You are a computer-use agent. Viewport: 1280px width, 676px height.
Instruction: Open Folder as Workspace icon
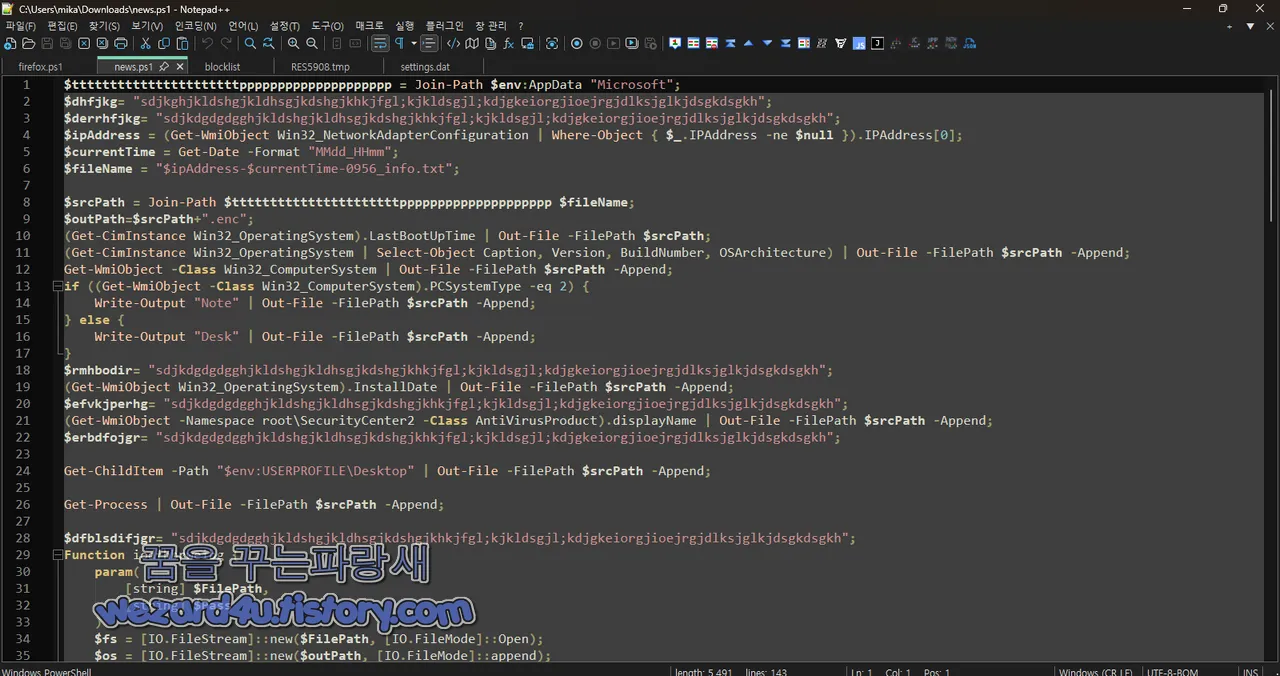click(x=528, y=44)
